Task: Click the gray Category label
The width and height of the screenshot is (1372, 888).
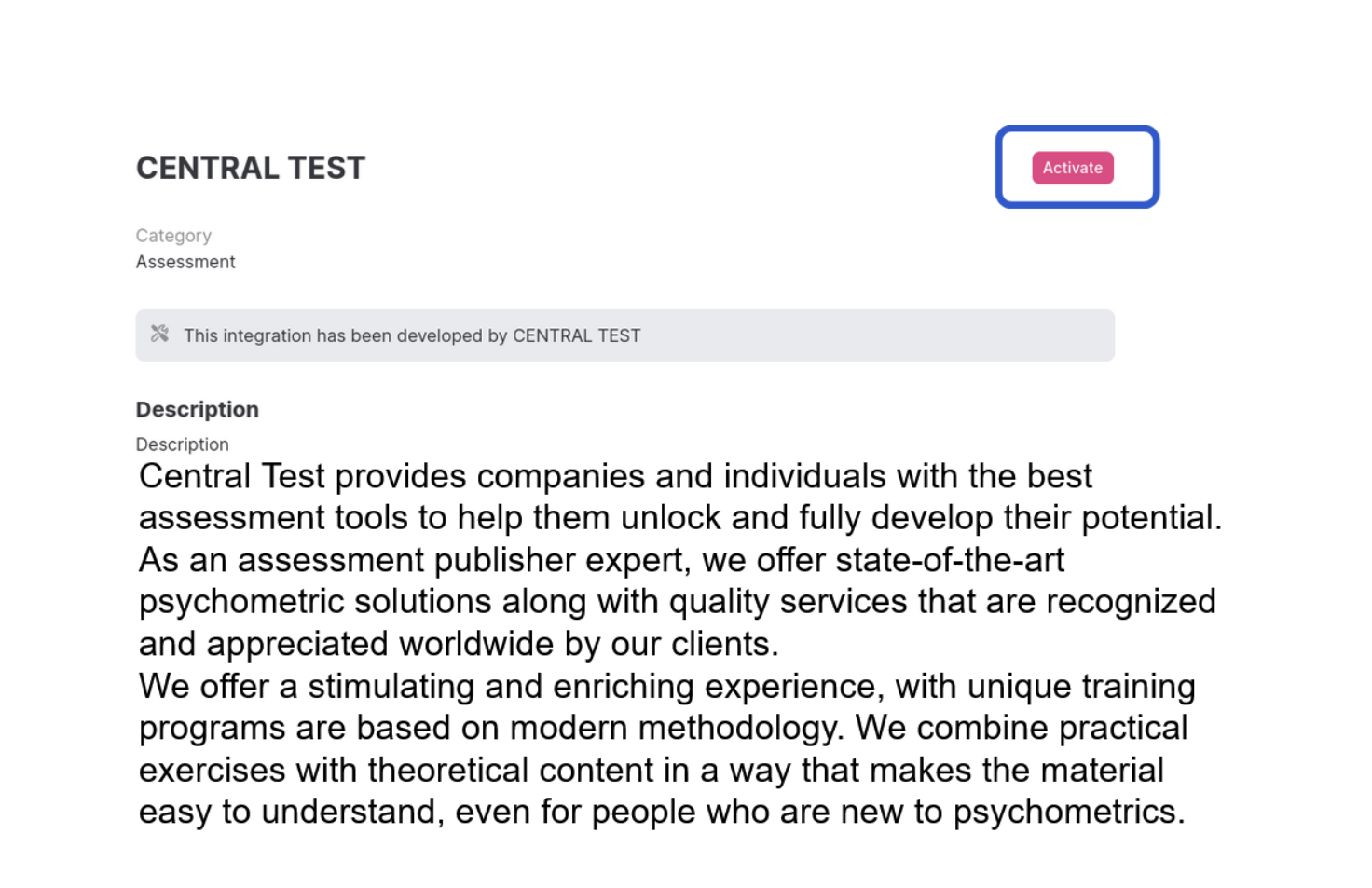Action: coord(173,236)
